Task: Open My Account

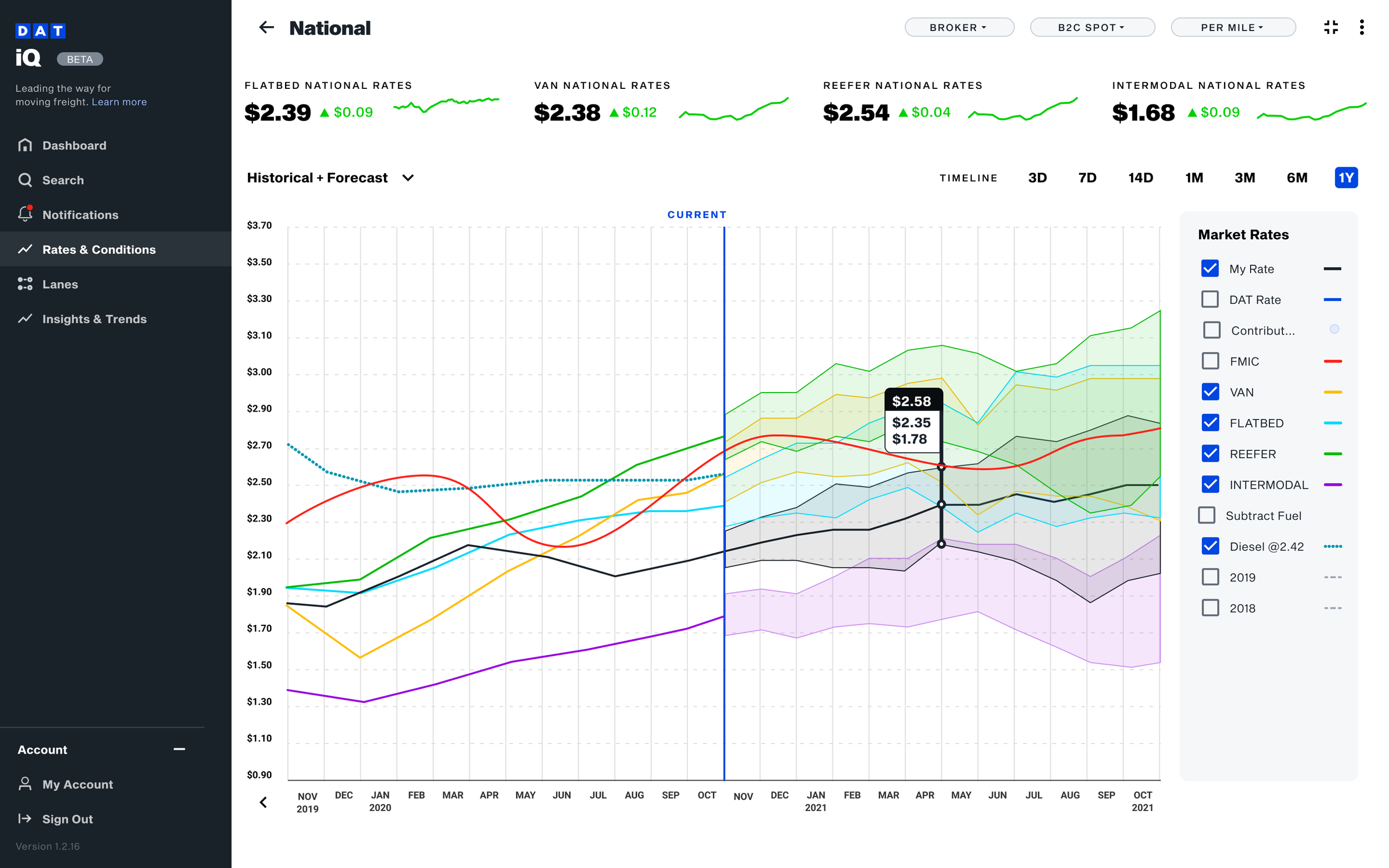Action: tap(78, 784)
